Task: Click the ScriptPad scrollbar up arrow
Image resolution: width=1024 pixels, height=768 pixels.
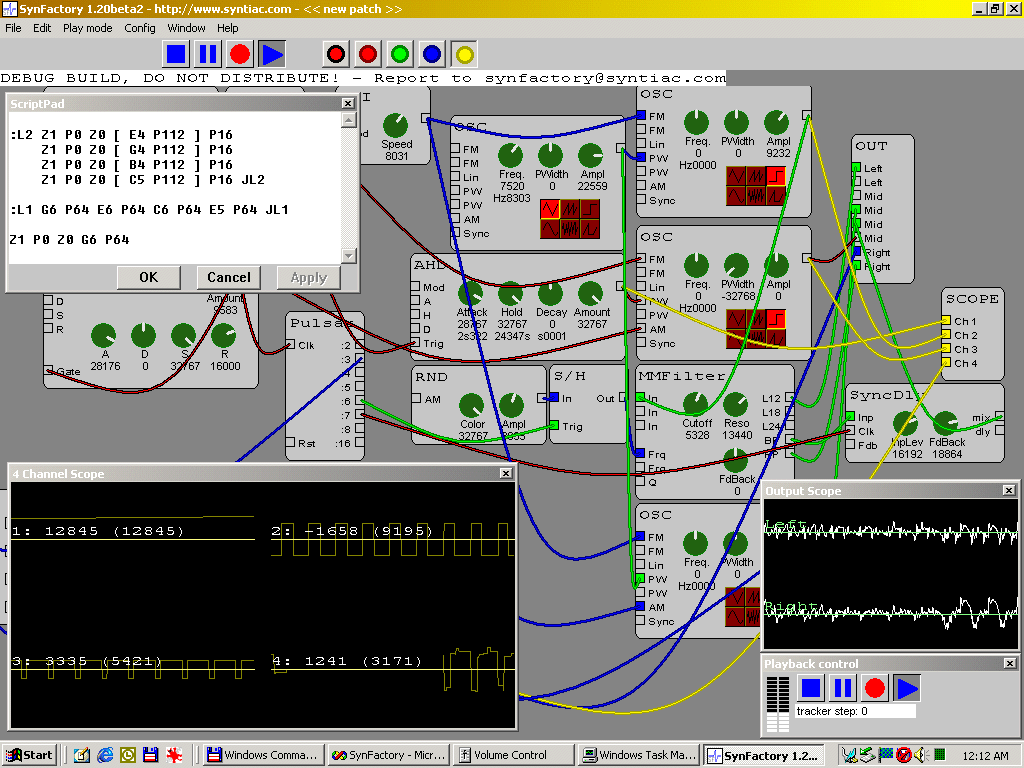Action: 349,120
